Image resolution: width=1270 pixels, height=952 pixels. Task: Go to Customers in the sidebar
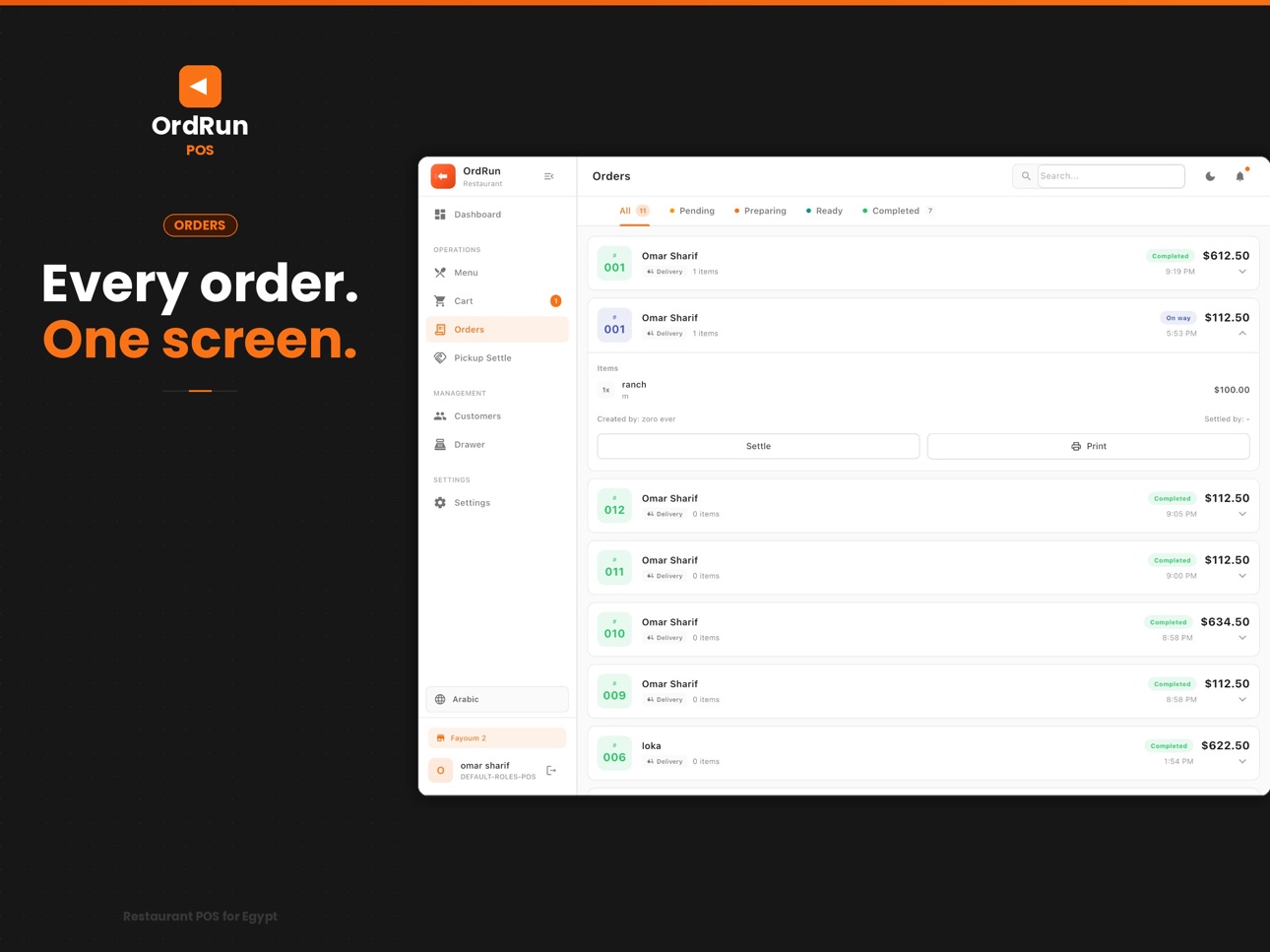(x=497, y=416)
